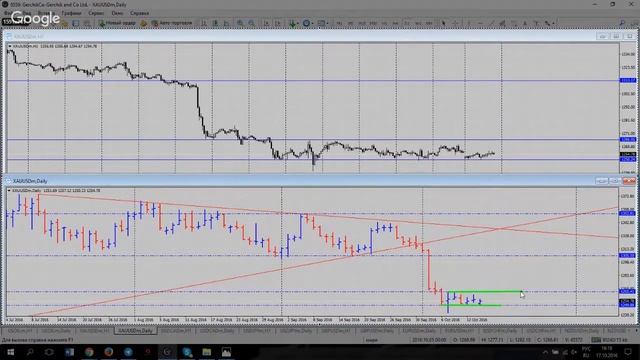640x360 pixels.
Task: Open File Explorer from taskbar
Action: (x=207, y=351)
